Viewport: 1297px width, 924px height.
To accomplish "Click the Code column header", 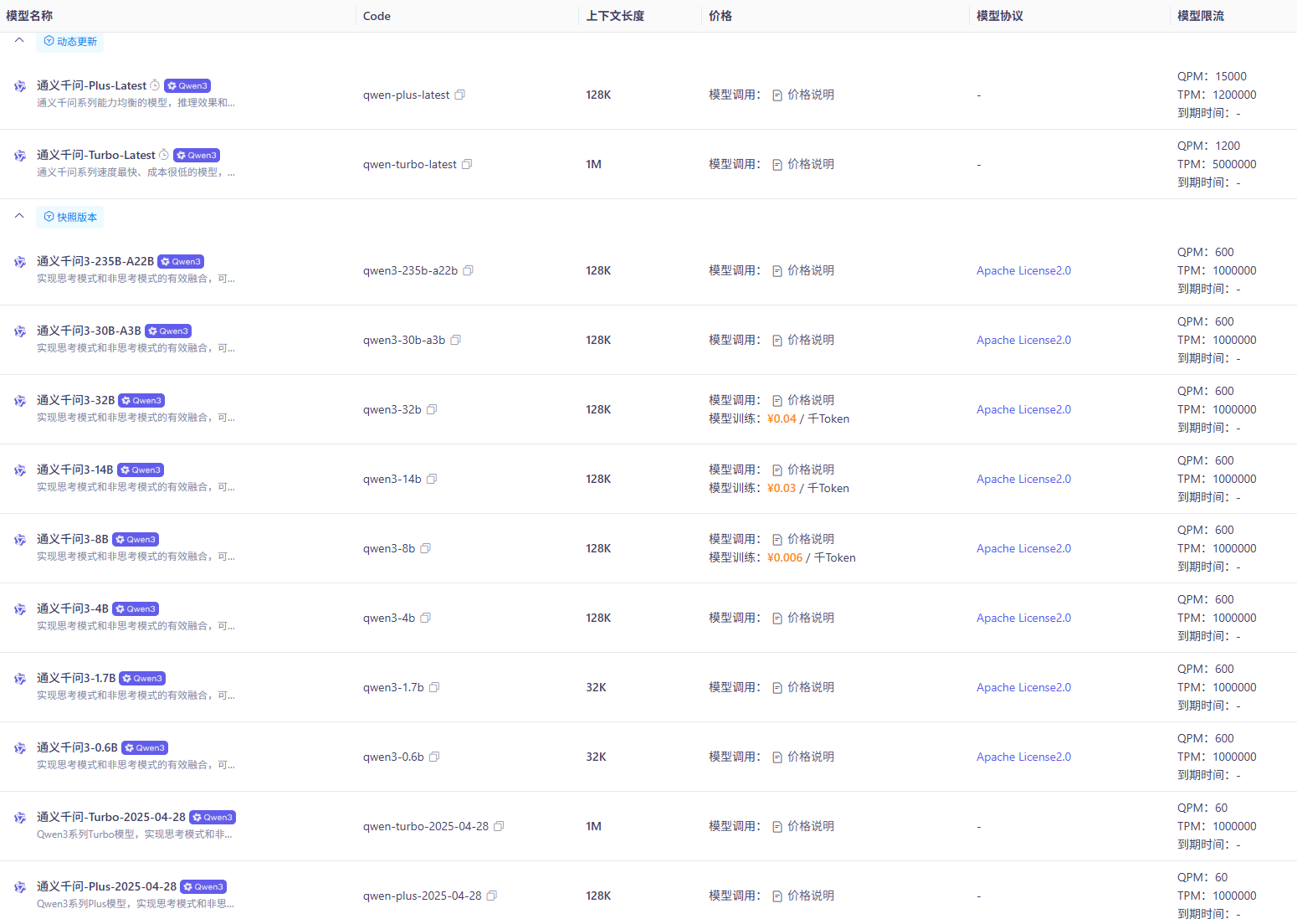I will point(377,16).
